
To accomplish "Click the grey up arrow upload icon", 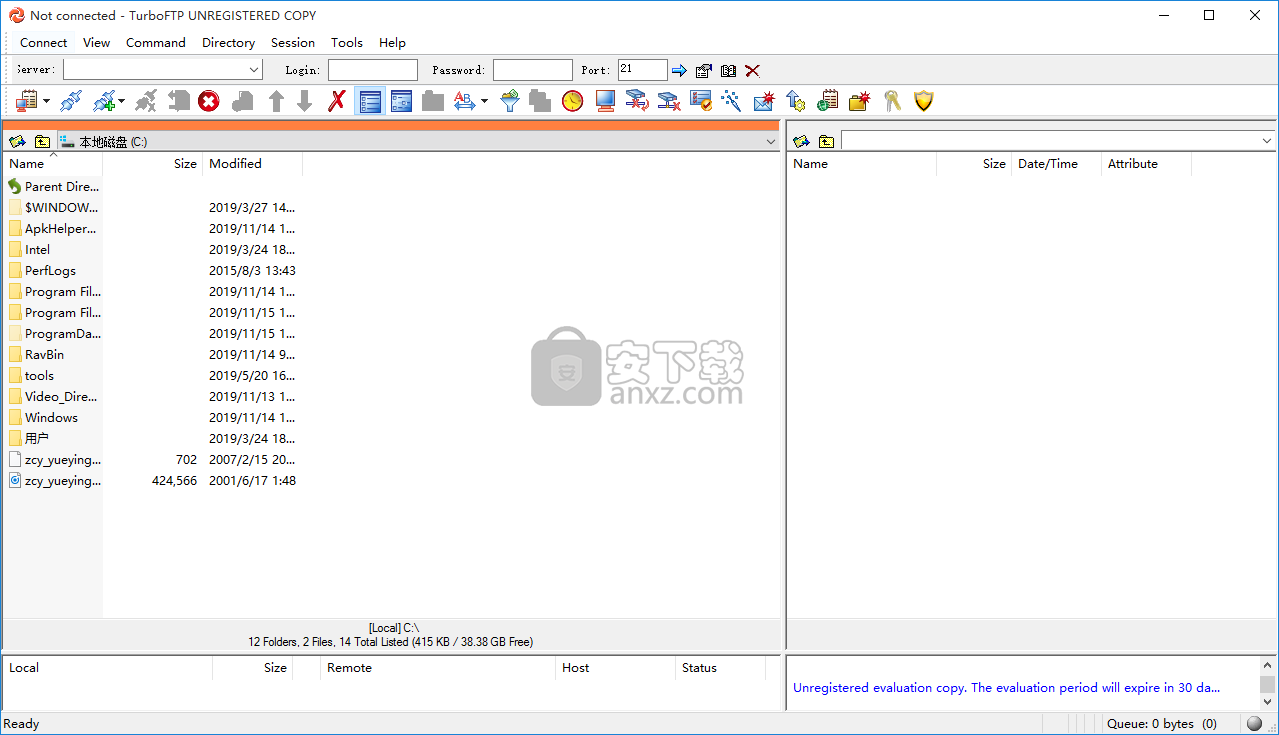I will (276, 101).
